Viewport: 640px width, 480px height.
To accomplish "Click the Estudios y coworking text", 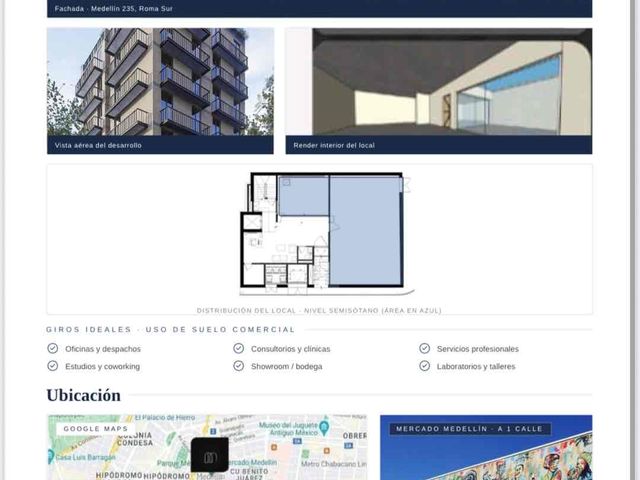I will click(x=102, y=367).
